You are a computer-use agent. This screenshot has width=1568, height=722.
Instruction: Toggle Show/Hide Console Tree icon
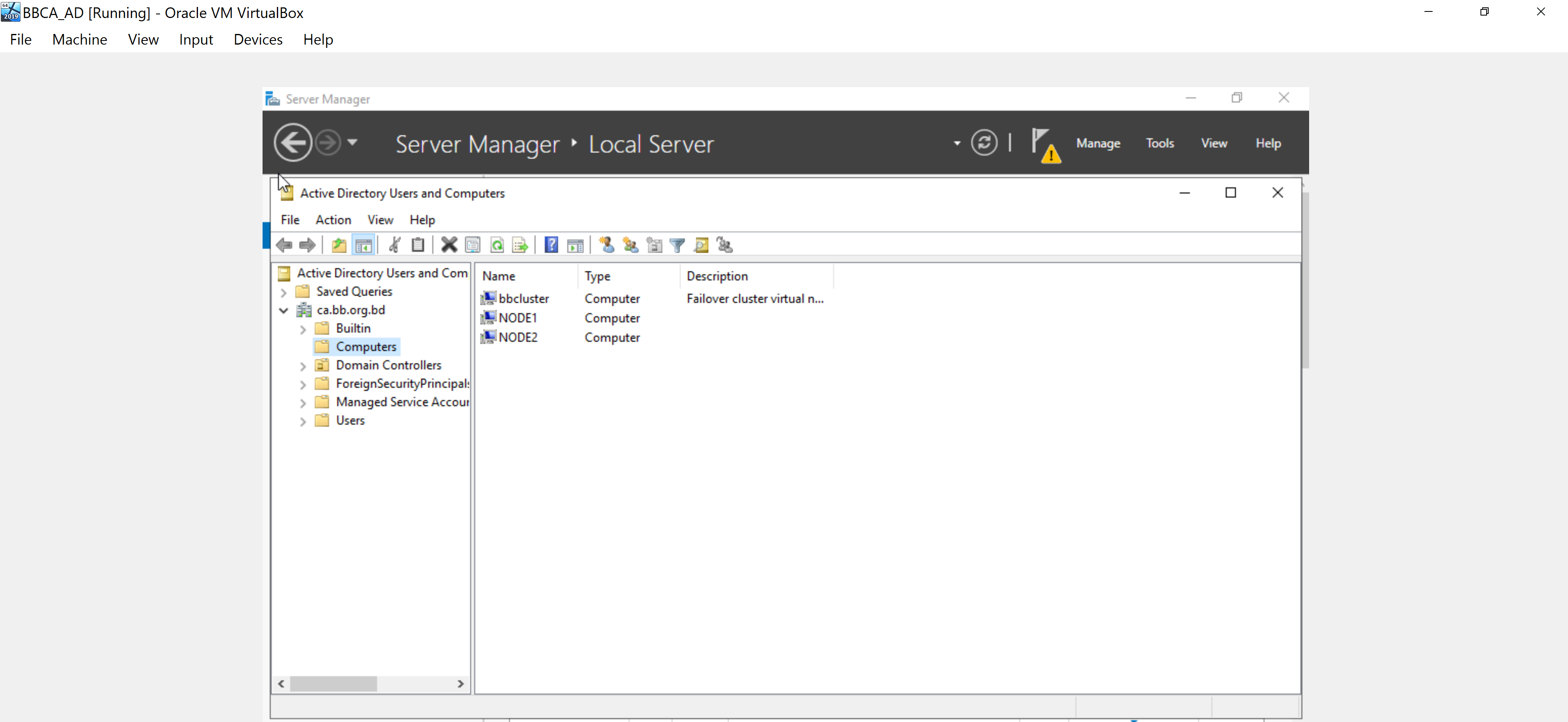pyautogui.click(x=364, y=245)
